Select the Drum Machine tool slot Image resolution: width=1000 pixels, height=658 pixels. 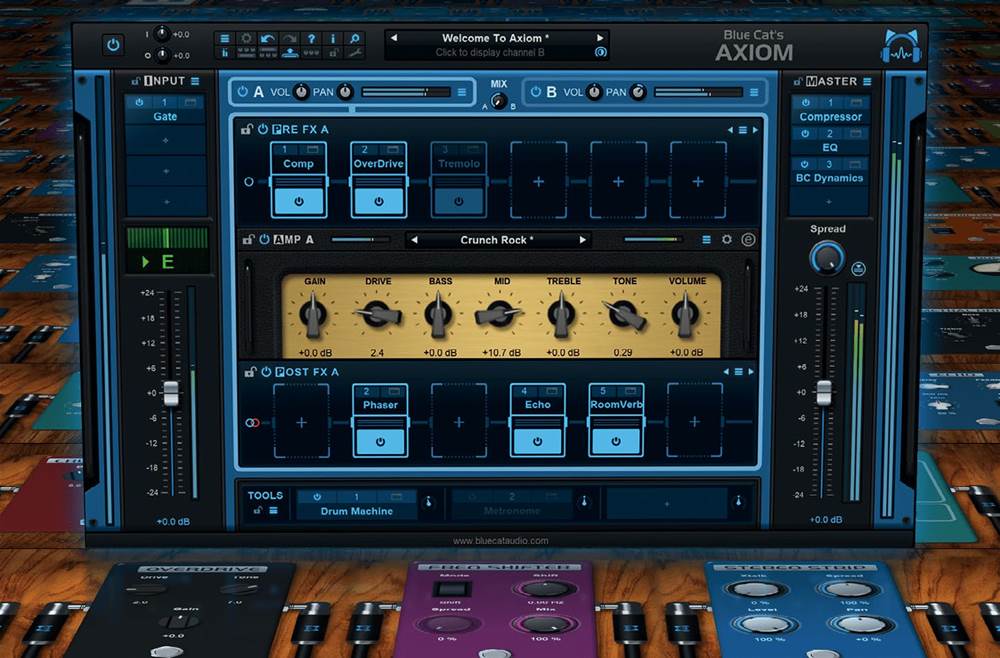357,504
